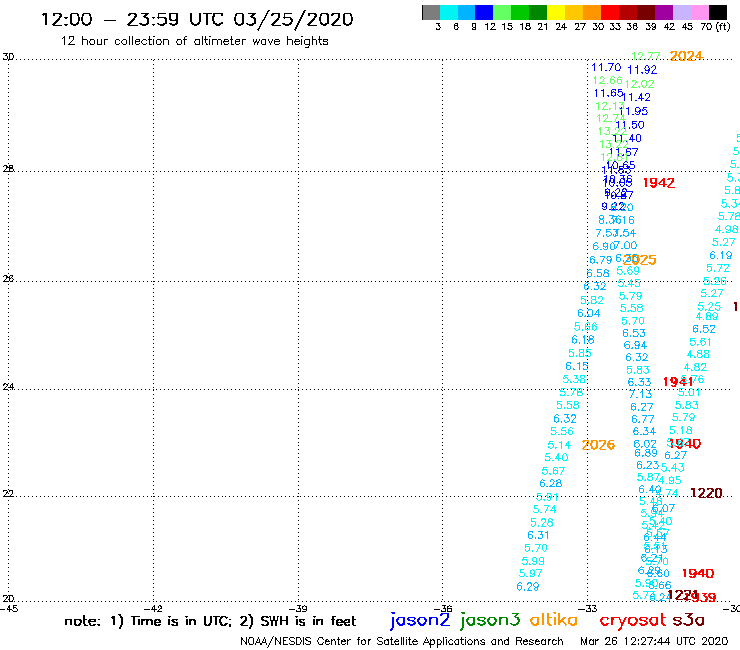
Task: Click the wave height value '5.14'
Action: pos(559,445)
